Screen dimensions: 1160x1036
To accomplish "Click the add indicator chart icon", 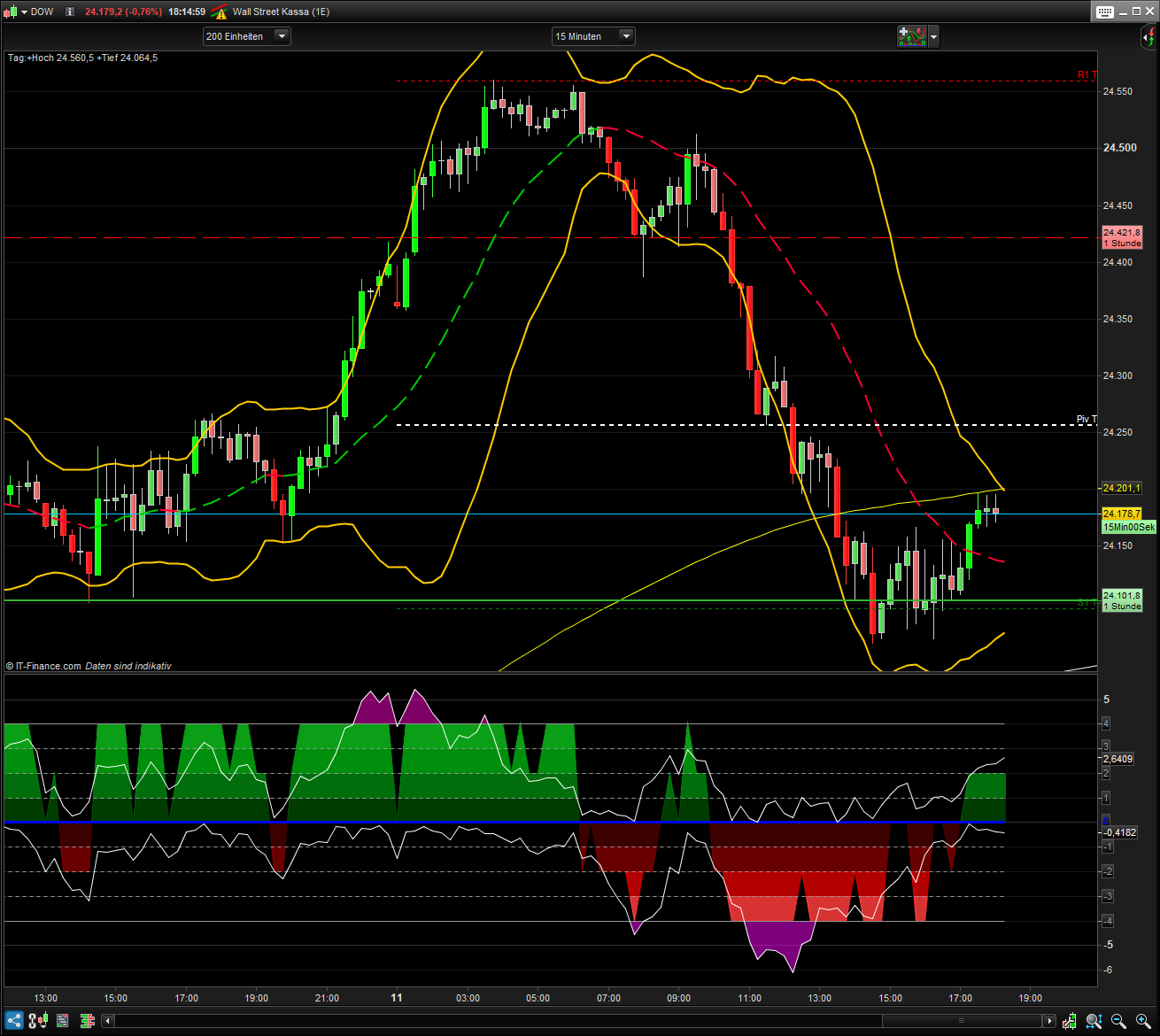I will coord(911,36).
